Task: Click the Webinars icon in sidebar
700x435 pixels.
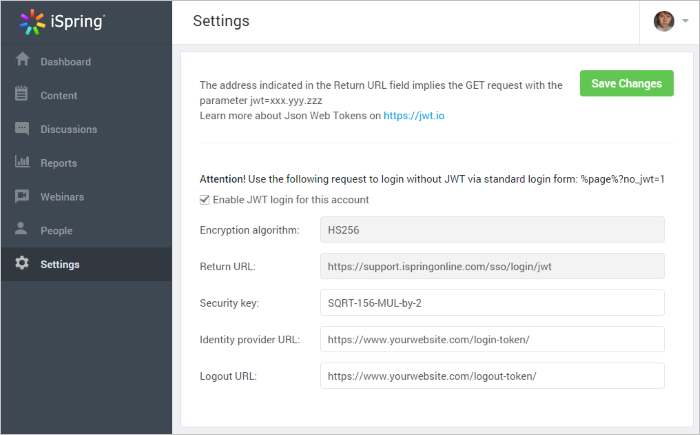Action: (22, 196)
